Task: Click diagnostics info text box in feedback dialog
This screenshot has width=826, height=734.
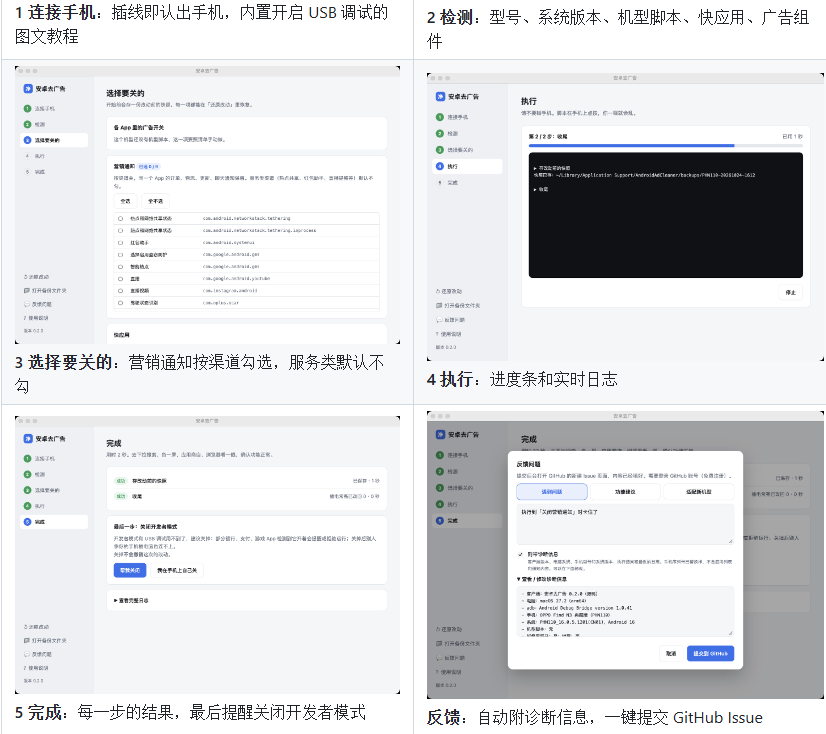Action: coord(625,611)
